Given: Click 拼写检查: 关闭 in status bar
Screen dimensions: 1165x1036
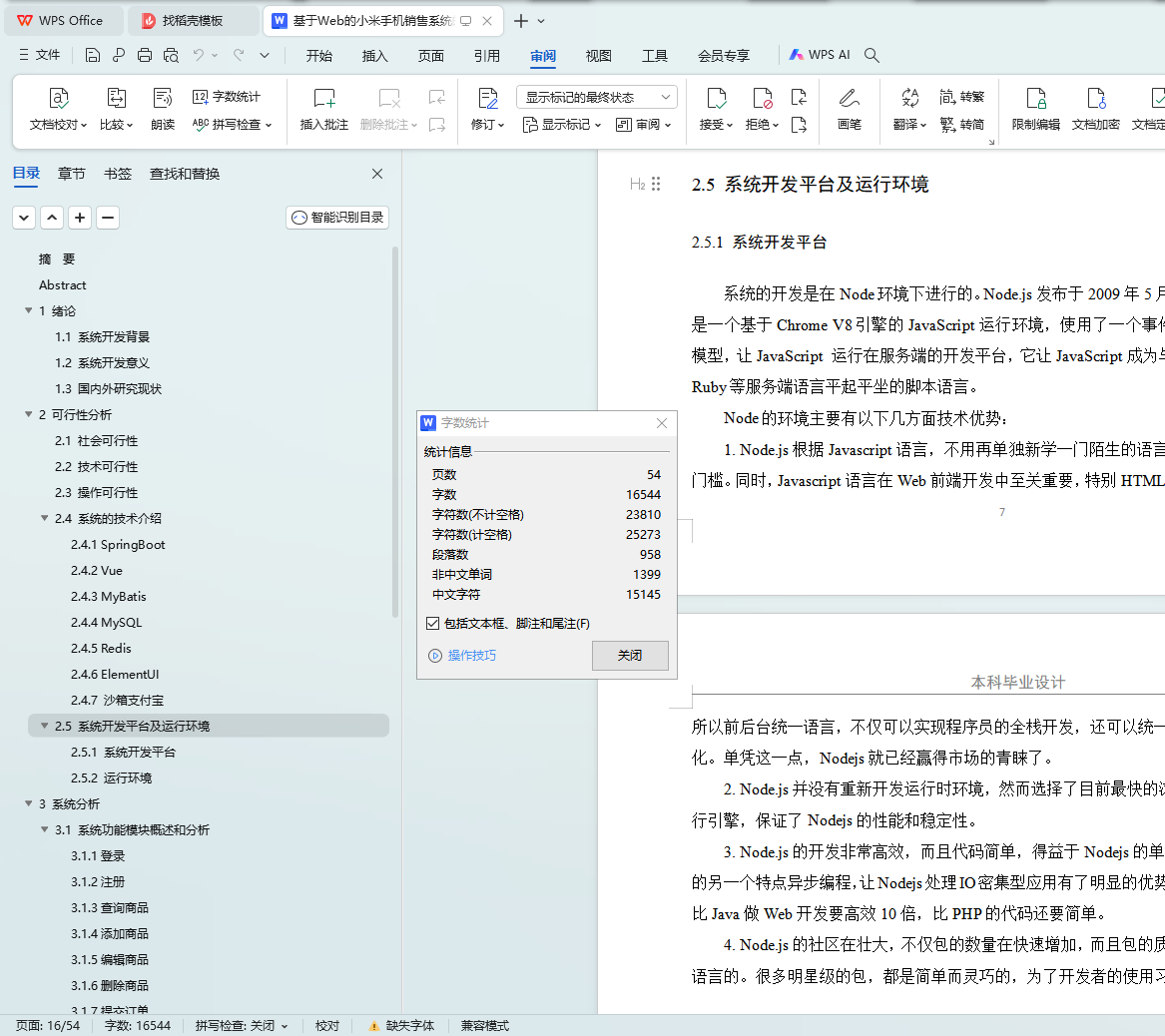Looking at the screenshot, I should click(242, 1026).
